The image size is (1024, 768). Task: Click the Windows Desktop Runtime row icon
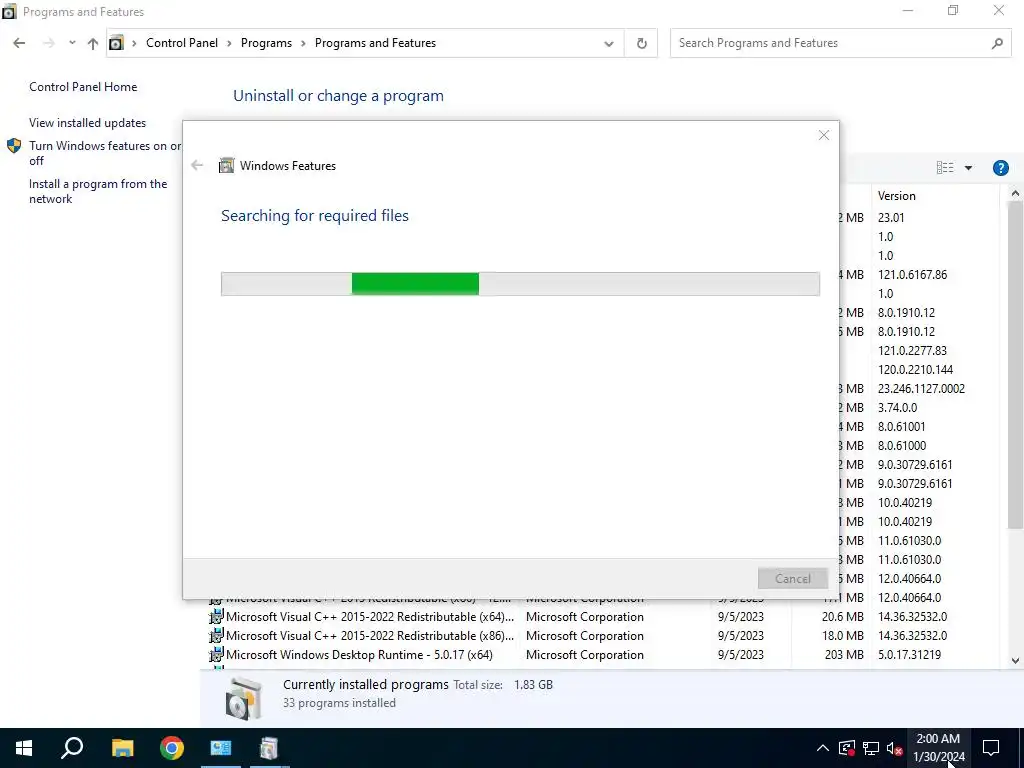(x=216, y=654)
